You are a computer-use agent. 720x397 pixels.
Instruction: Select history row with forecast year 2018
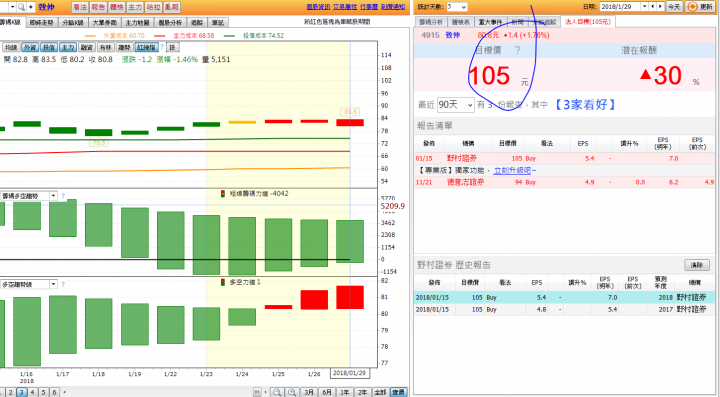click(x=565, y=297)
